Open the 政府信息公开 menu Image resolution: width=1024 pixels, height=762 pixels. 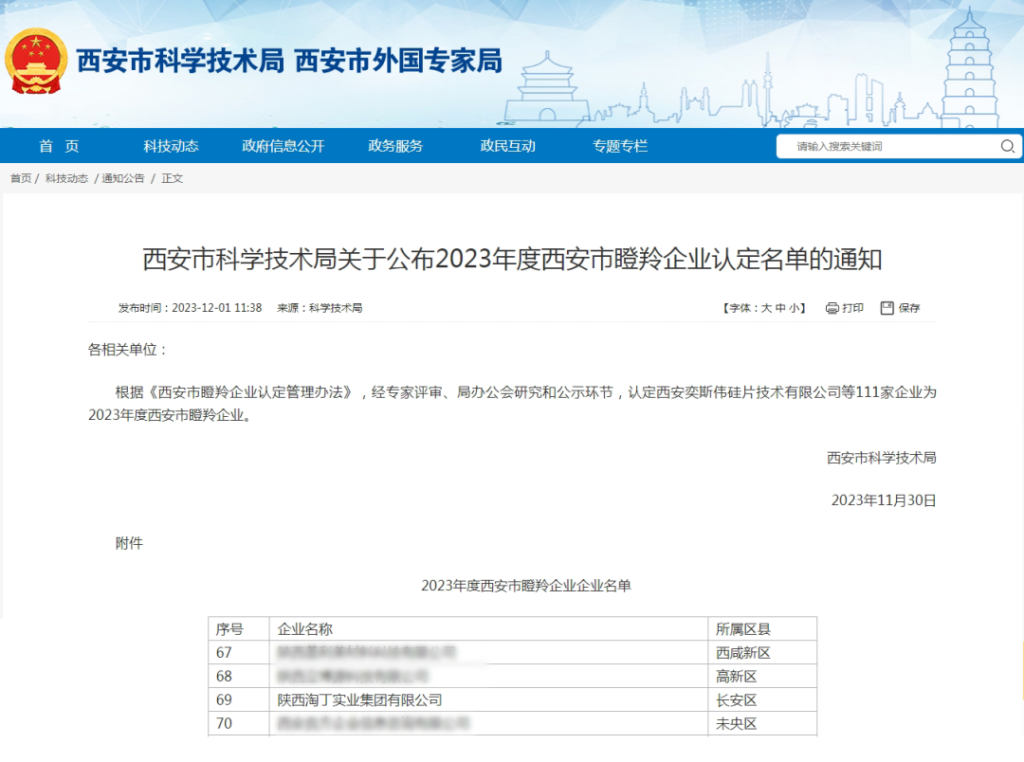tap(283, 145)
